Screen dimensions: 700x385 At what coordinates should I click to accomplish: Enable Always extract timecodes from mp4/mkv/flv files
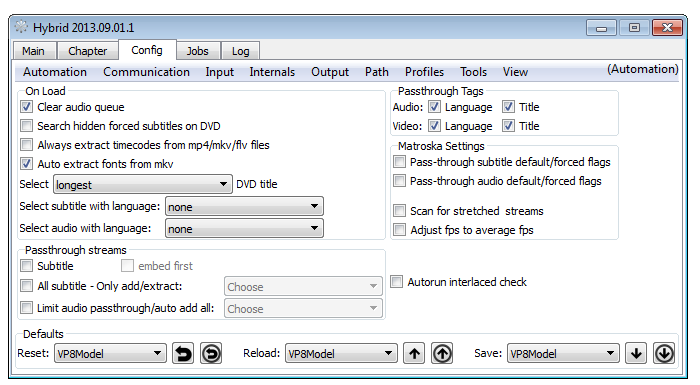pos(26,145)
